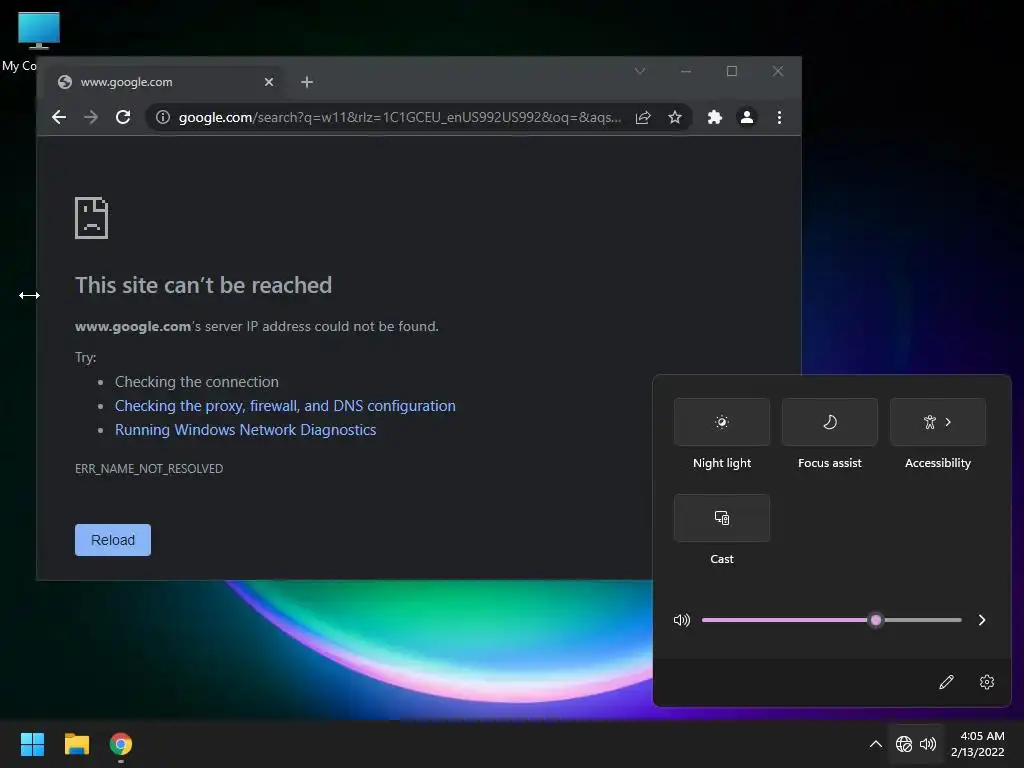Click the network globe icon in system tray
Viewport: 1024px width, 768px height.
[x=904, y=744]
